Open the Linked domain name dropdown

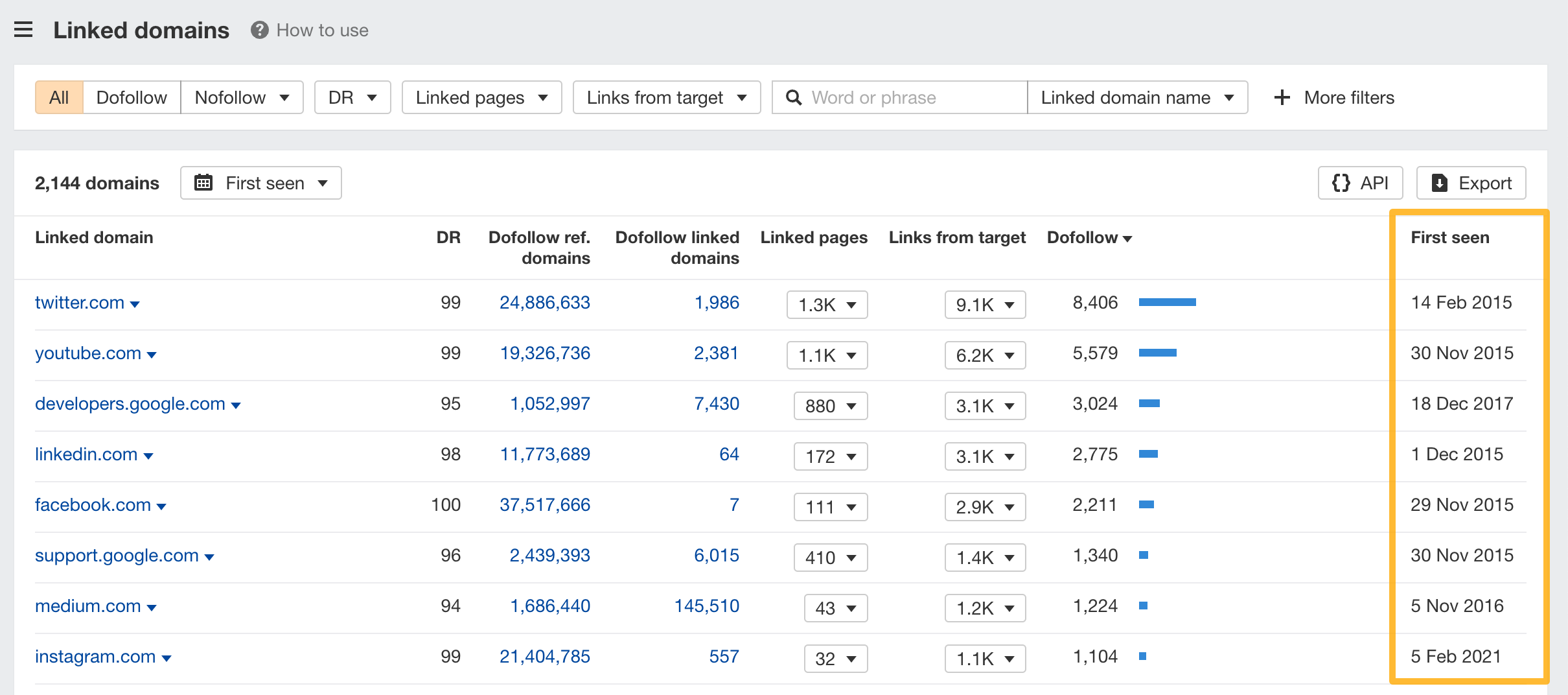1137,97
